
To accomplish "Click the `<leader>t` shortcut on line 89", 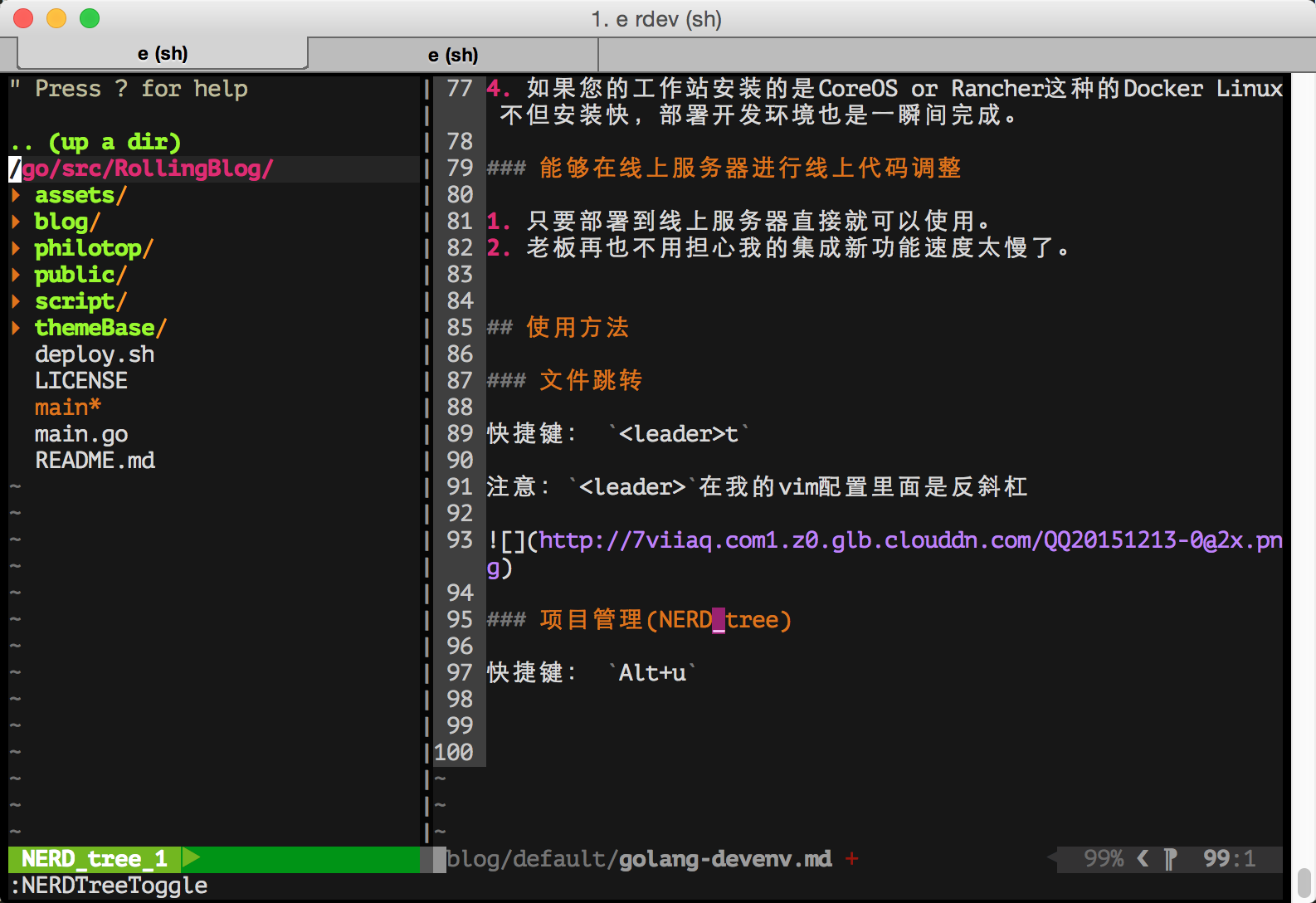I will pos(679,434).
